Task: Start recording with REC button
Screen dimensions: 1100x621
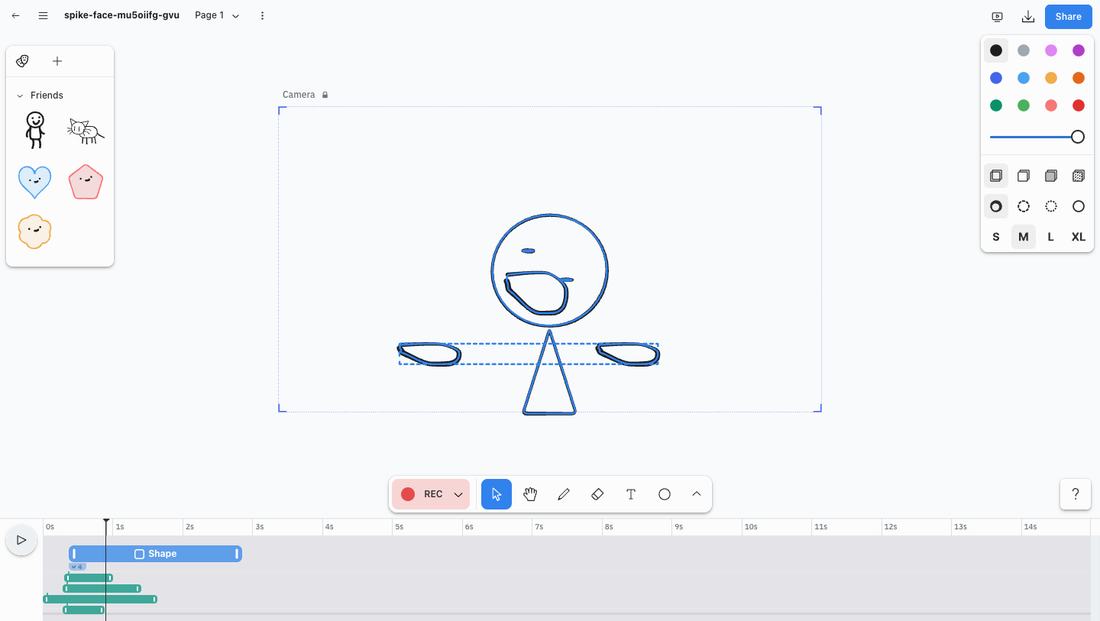Action: pyautogui.click(x=422, y=494)
